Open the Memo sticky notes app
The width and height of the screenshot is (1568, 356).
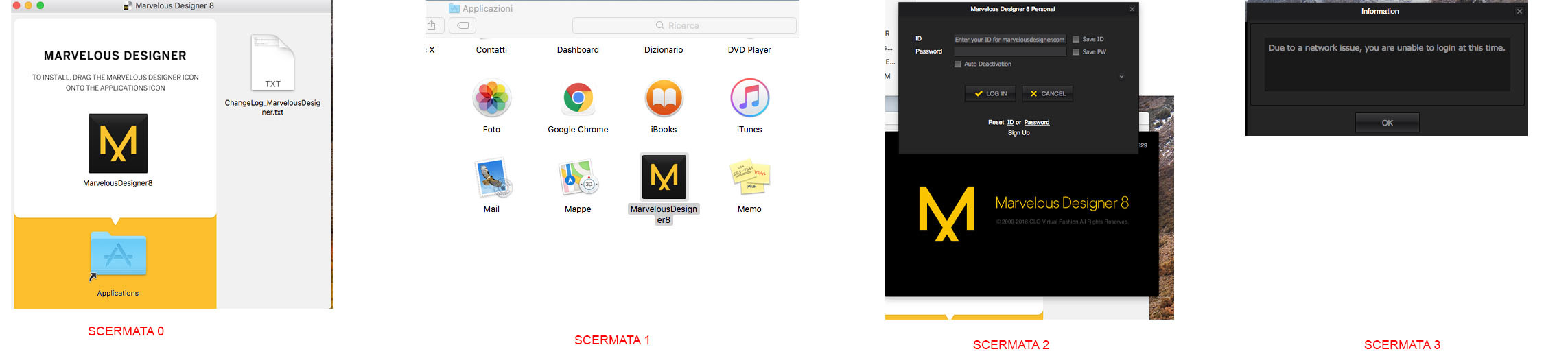coord(749,177)
